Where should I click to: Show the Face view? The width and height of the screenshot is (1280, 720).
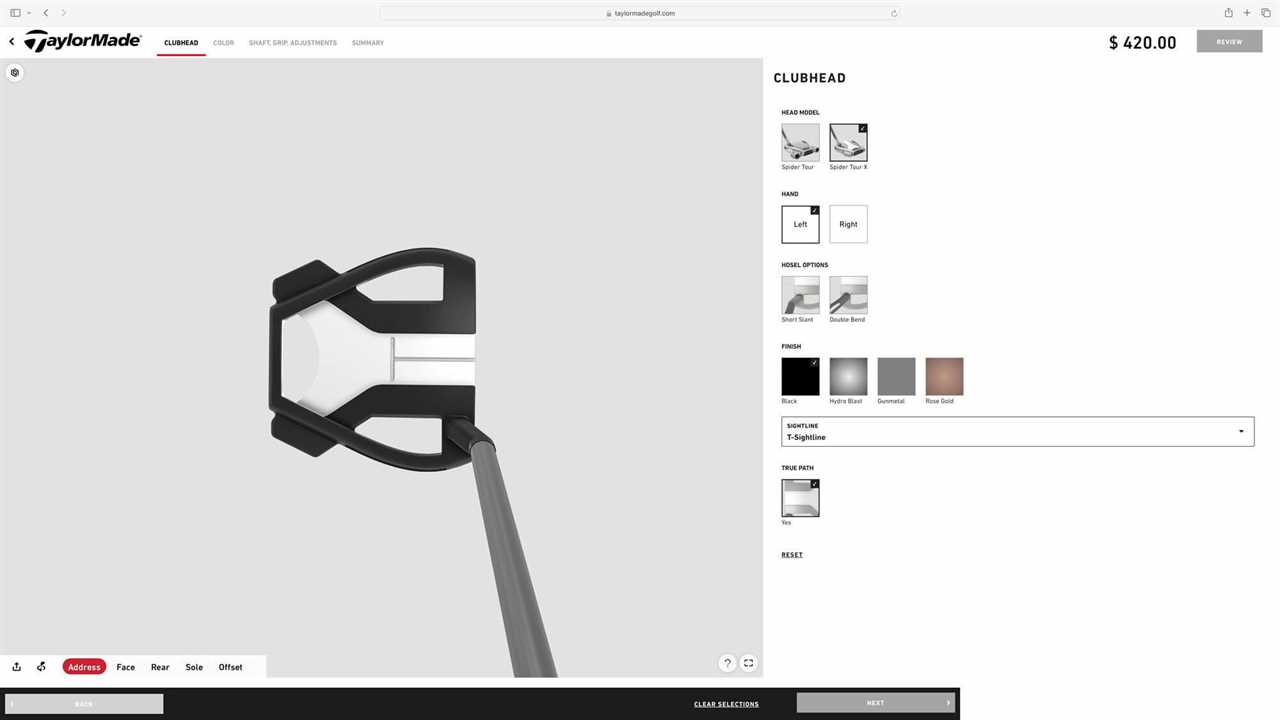click(x=125, y=667)
